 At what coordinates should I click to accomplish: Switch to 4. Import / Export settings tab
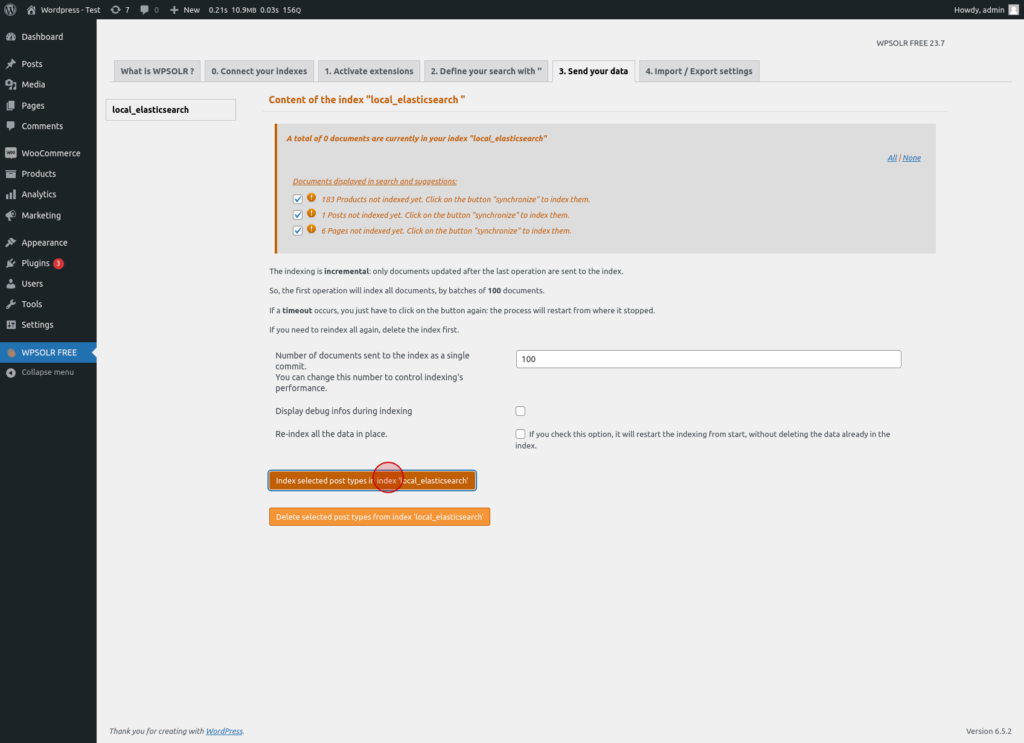coord(699,71)
